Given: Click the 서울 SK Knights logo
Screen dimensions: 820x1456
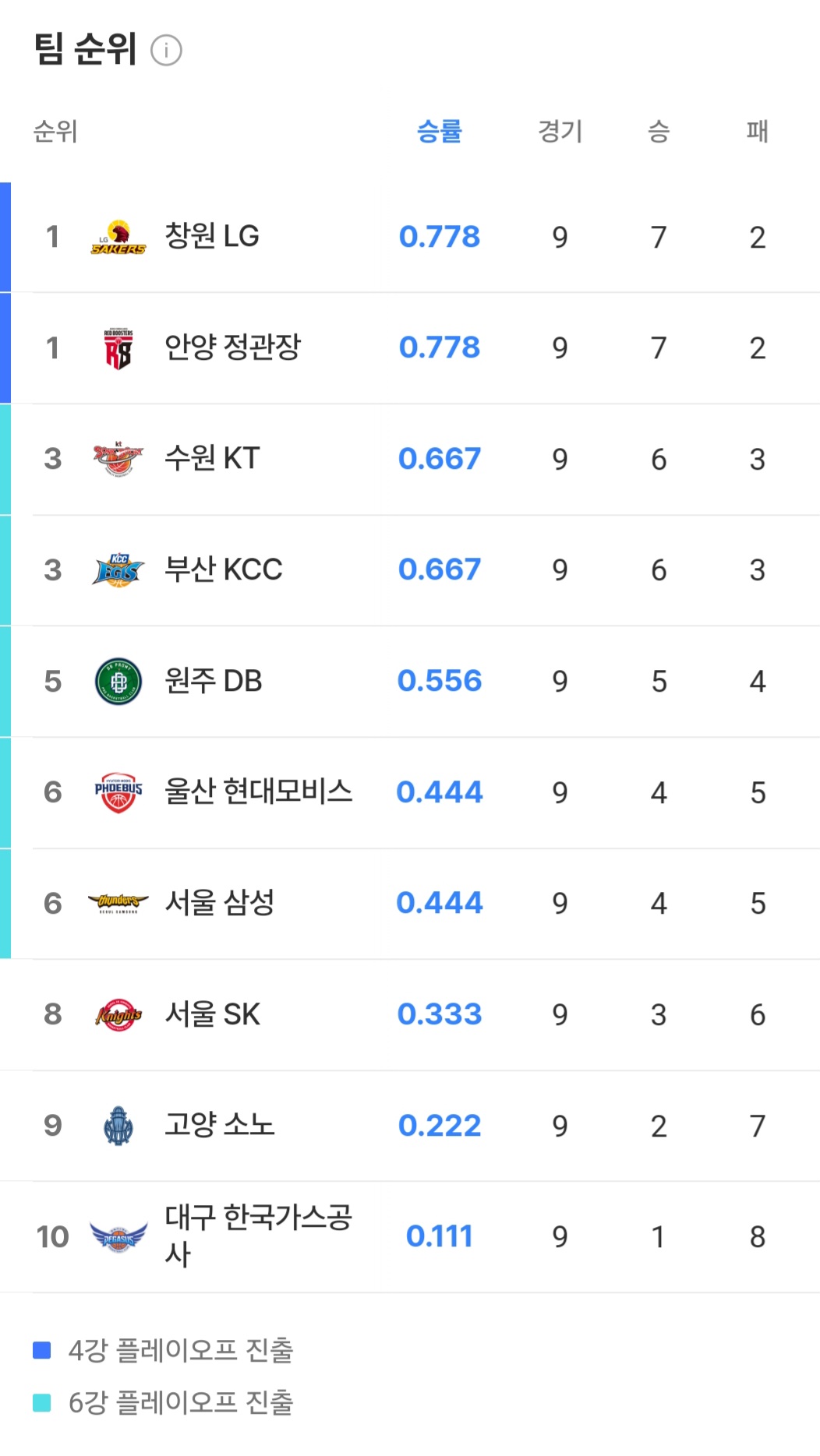Looking at the screenshot, I should click(118, 1014).
